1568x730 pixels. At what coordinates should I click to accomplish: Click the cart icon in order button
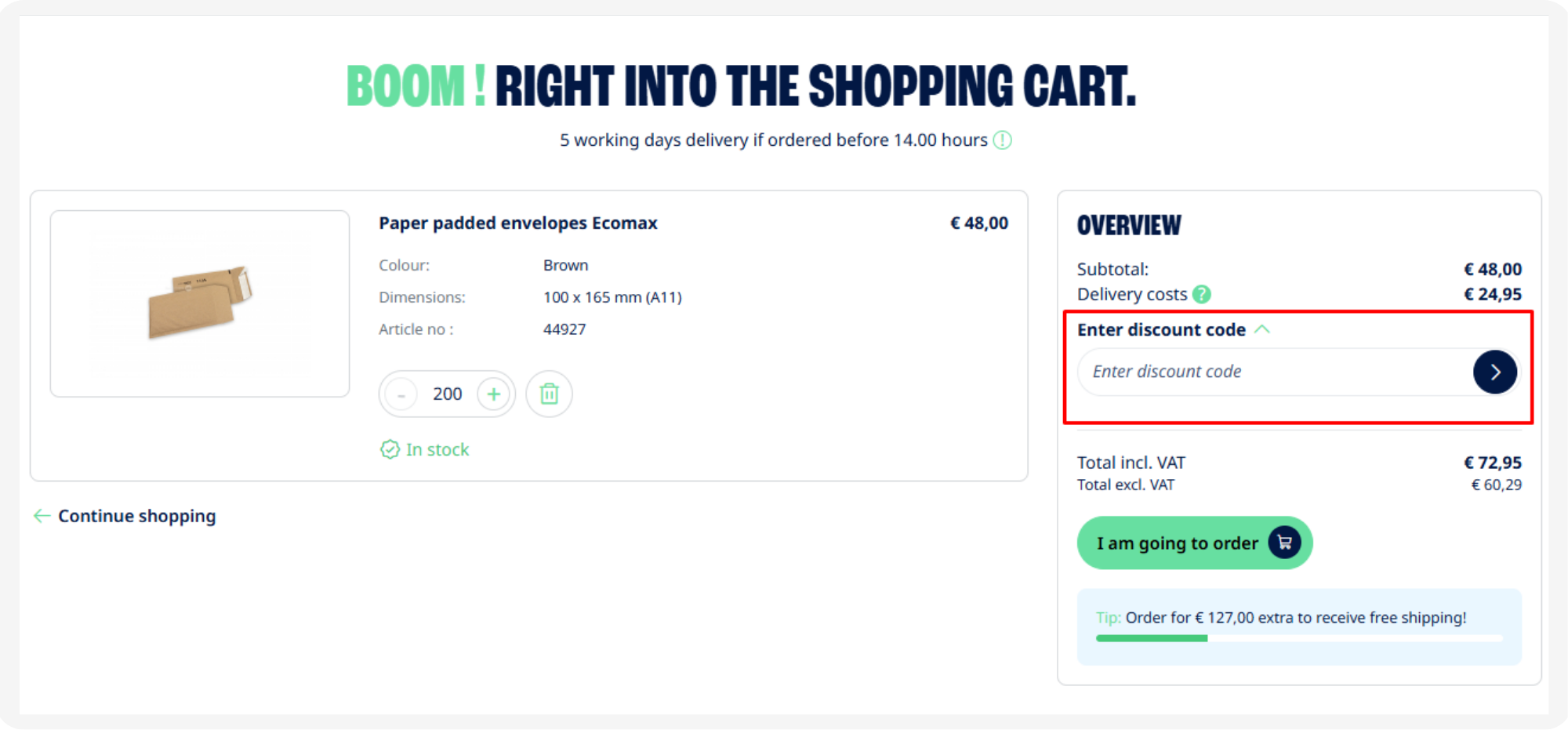tap(1284, 543)
